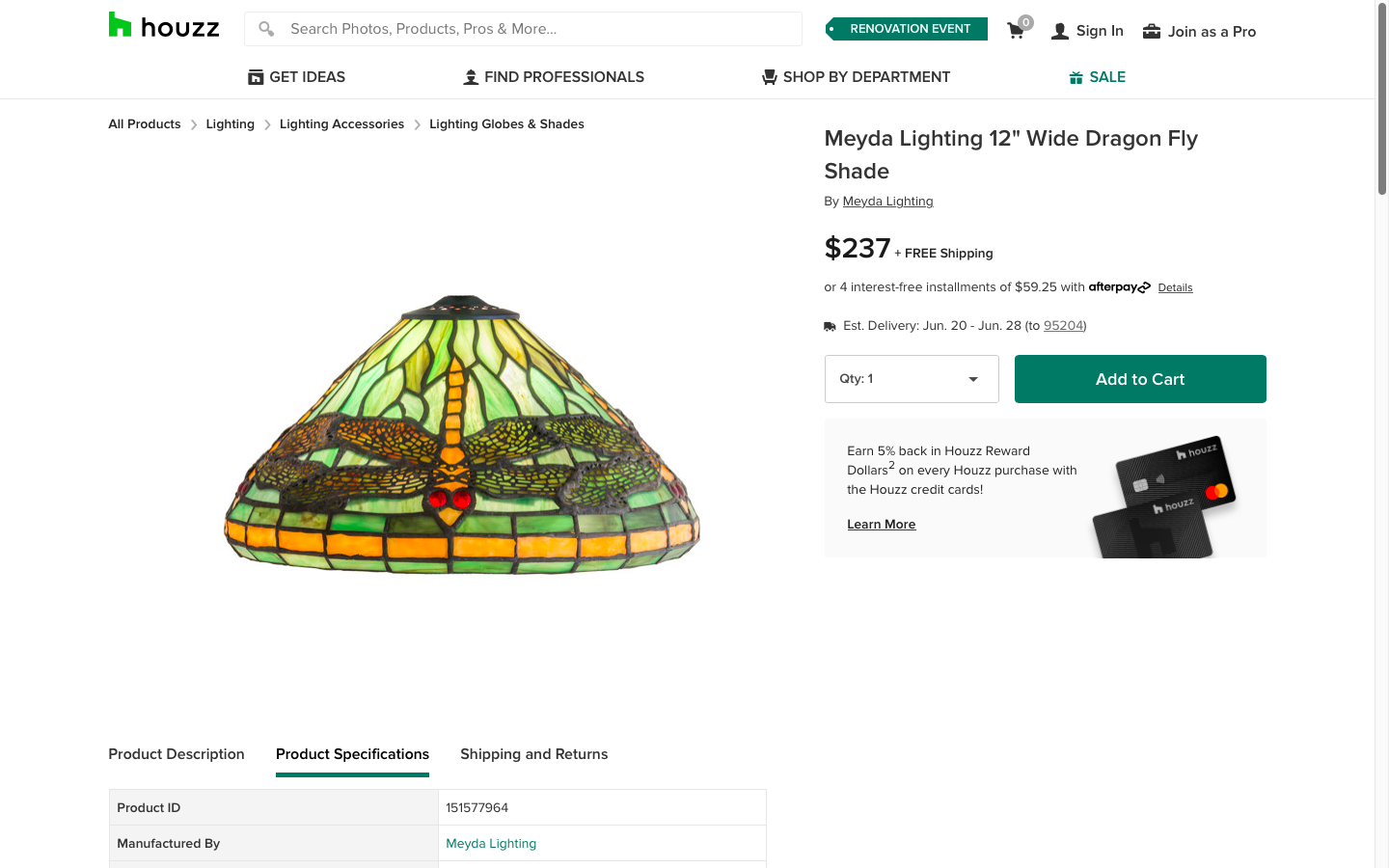Image resolution: width=1389 pixels, height=868 pixels.
Task: Click the dragonfly shade product image
Action: pos(461,434)
